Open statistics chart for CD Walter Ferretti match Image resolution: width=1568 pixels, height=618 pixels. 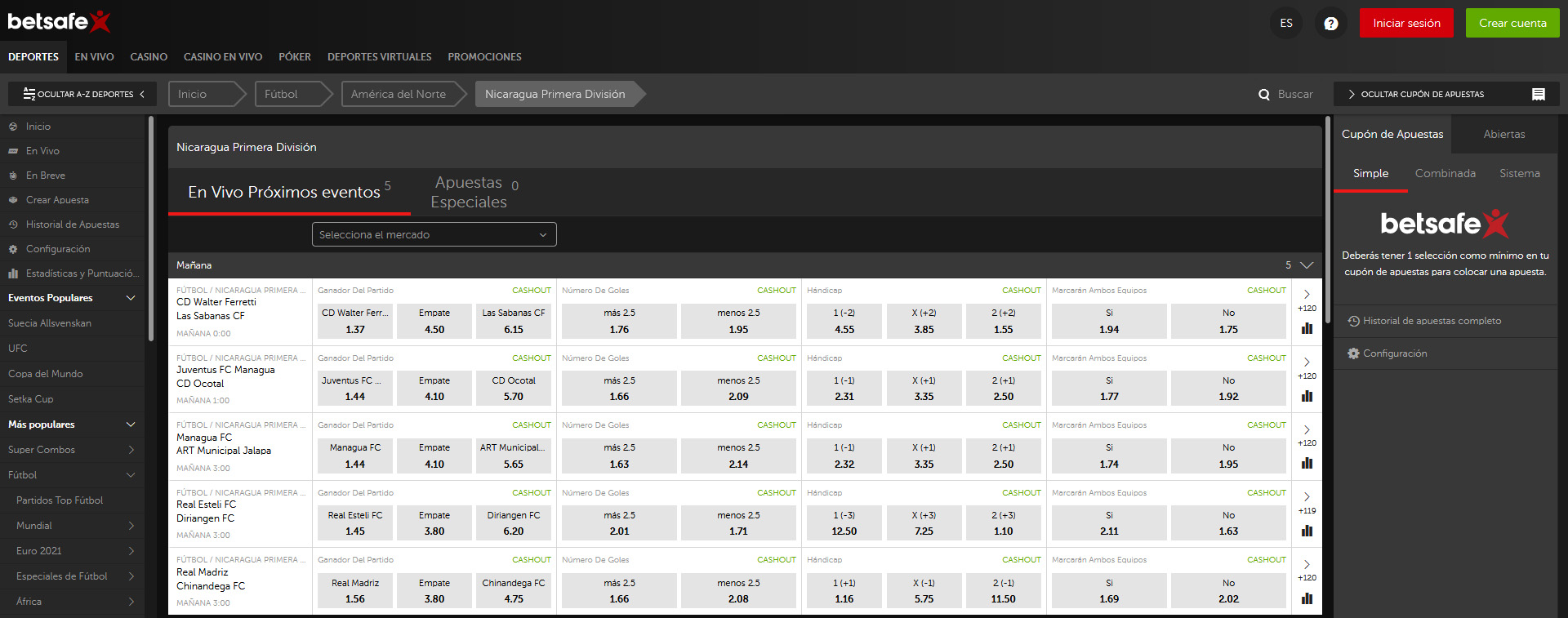click(x=1307, y=328)
